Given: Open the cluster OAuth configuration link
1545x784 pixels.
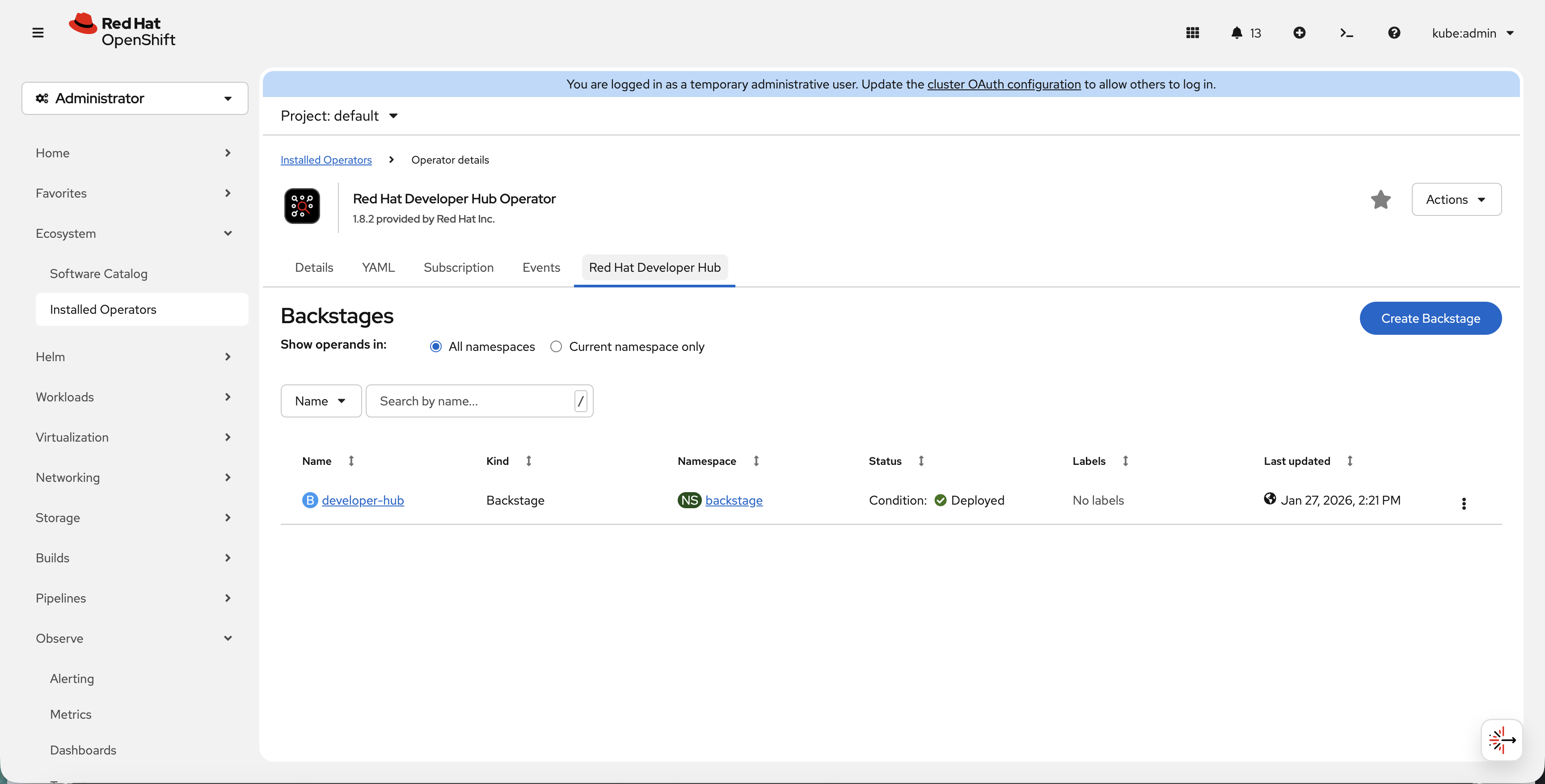Looking at the screenshot, I should click(x=1004, y=84).
